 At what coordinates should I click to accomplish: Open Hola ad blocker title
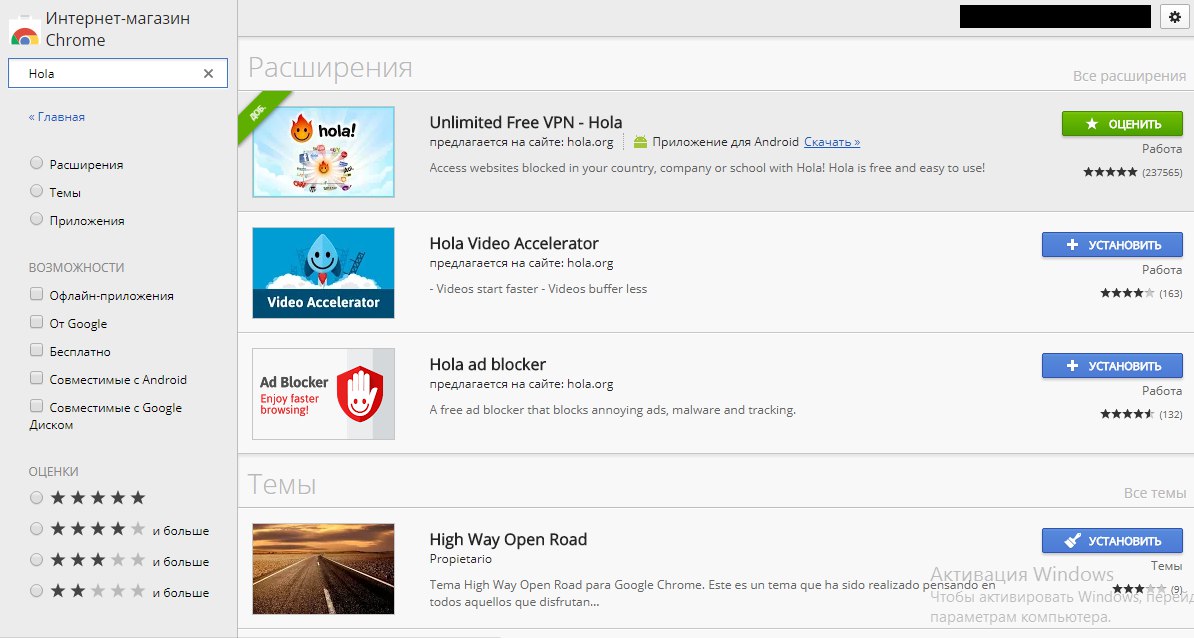coord(487,365)
